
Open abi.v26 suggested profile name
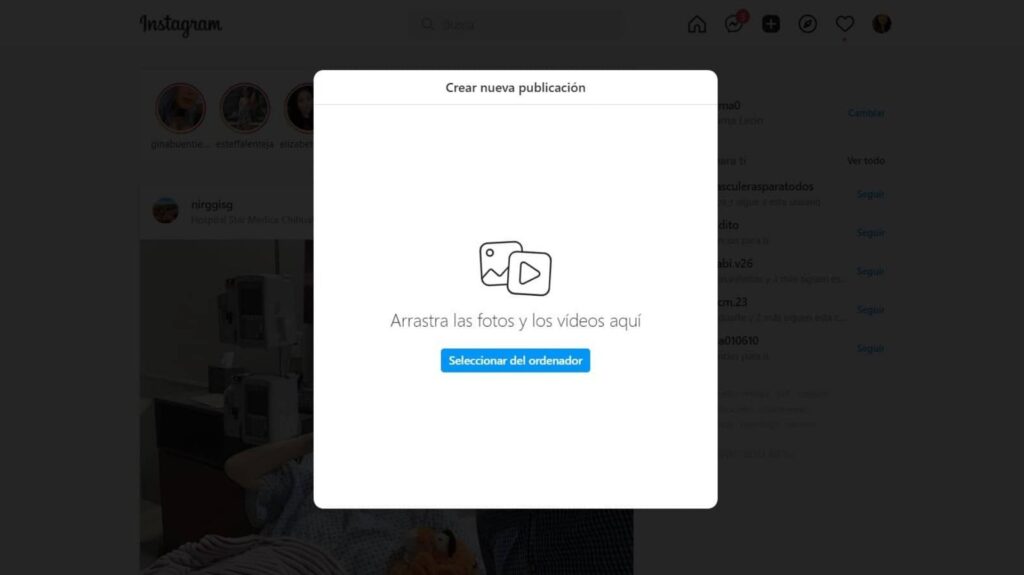(735, 264)
